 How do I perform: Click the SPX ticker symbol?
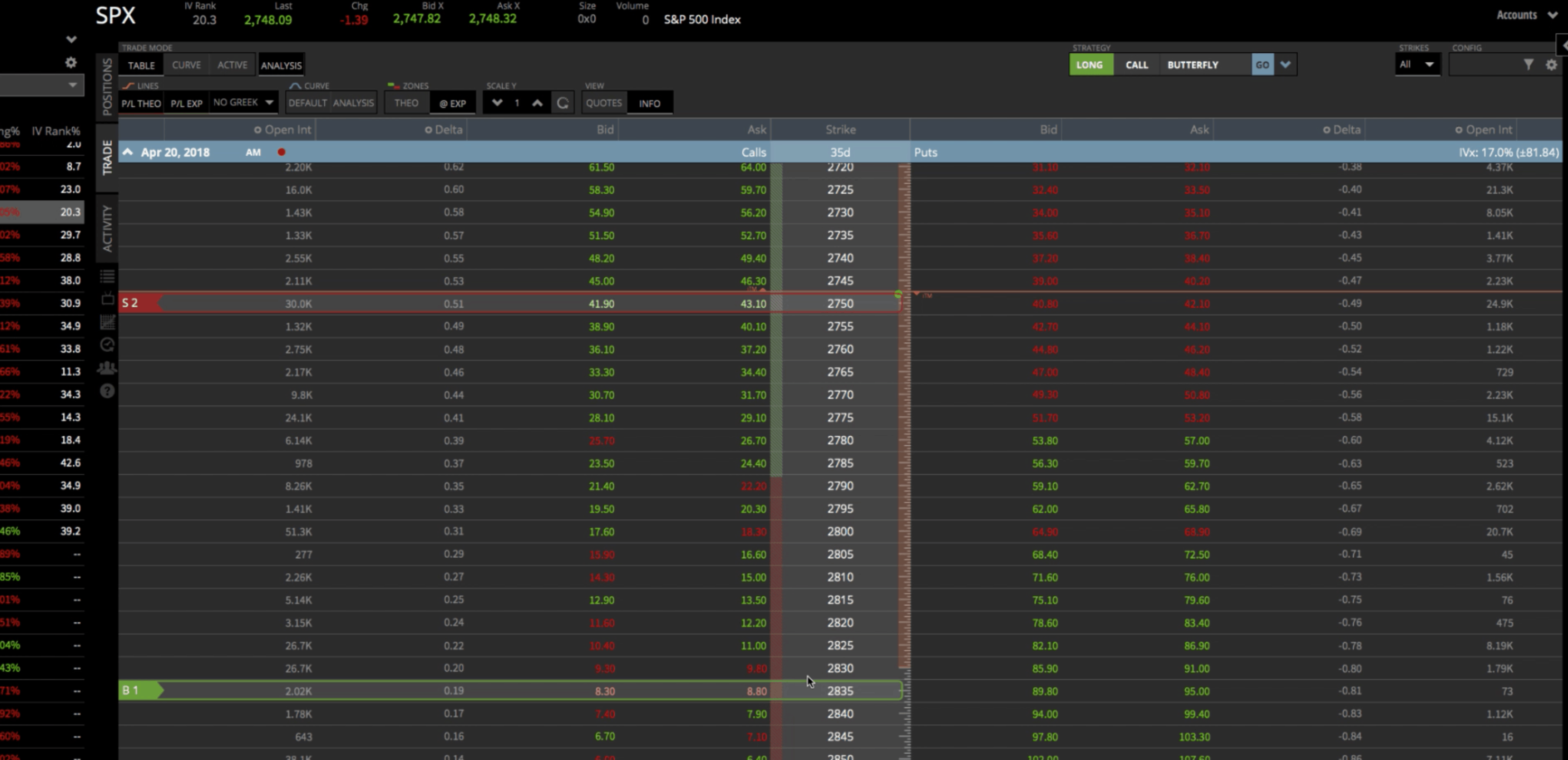pyautogui.click(x=116, y=16)
